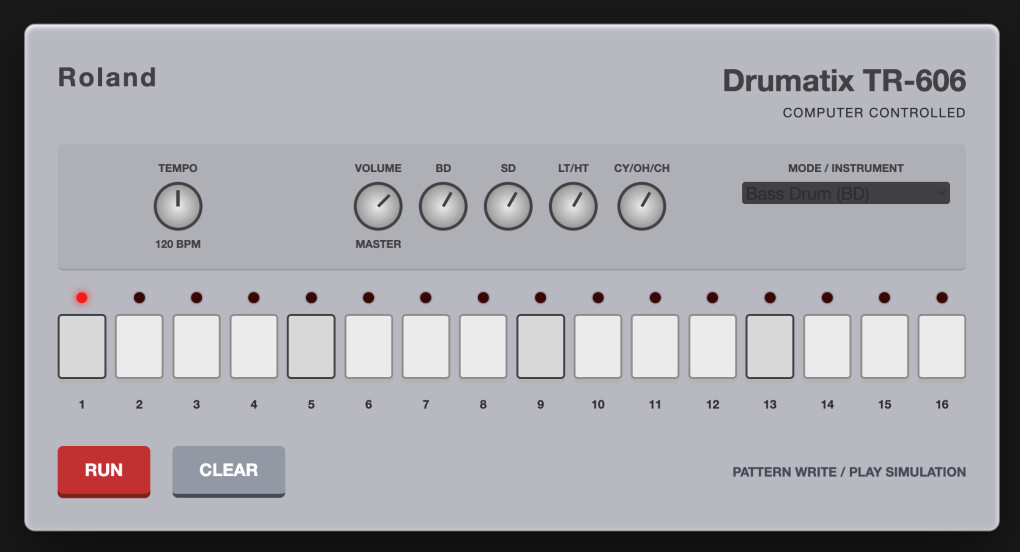Click the Roland logo text
Screen dimensions: 1020x552
[x=107, y=77]
